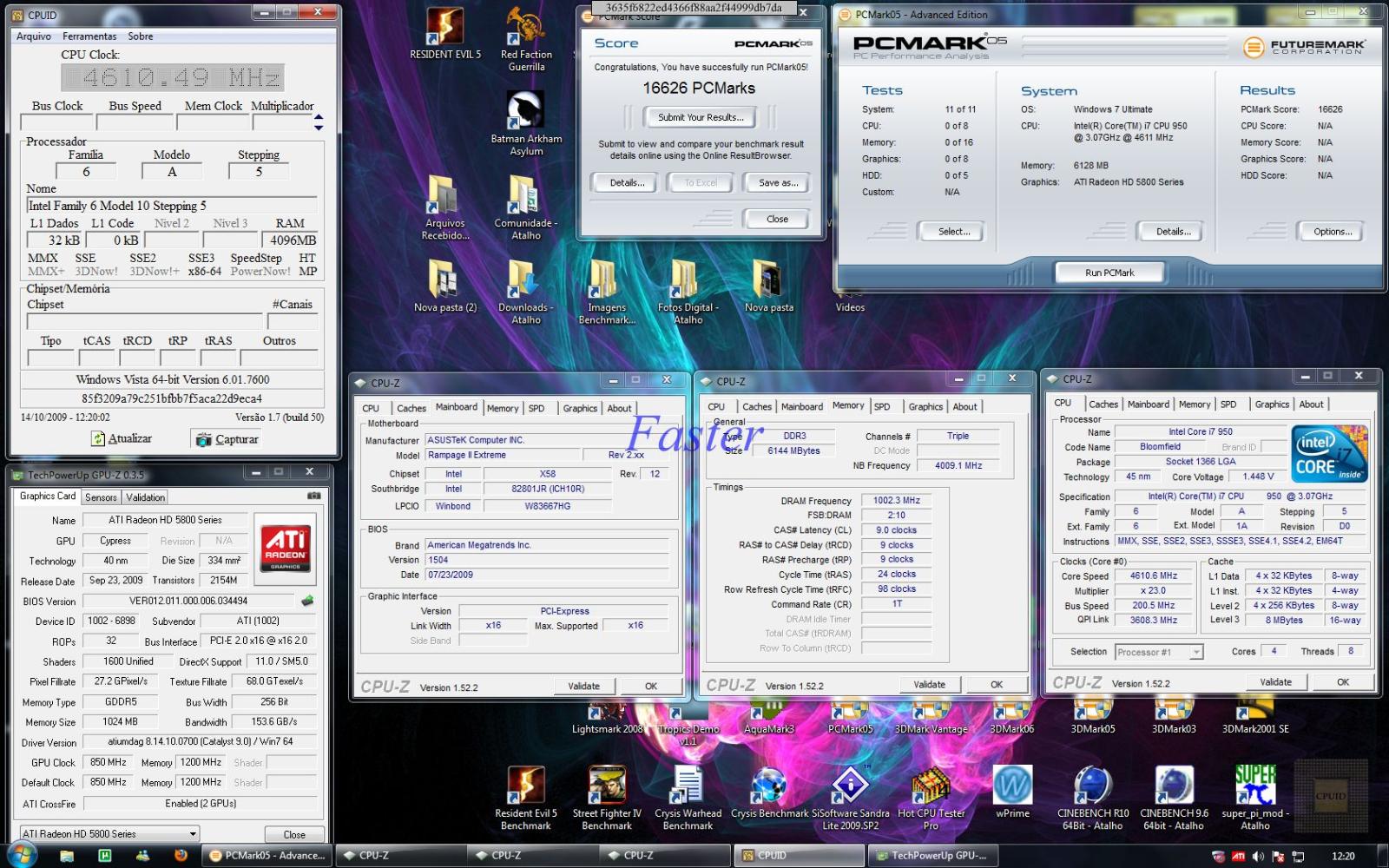
Task: Open the Videos desktop item
Action: tap(850, 306)
